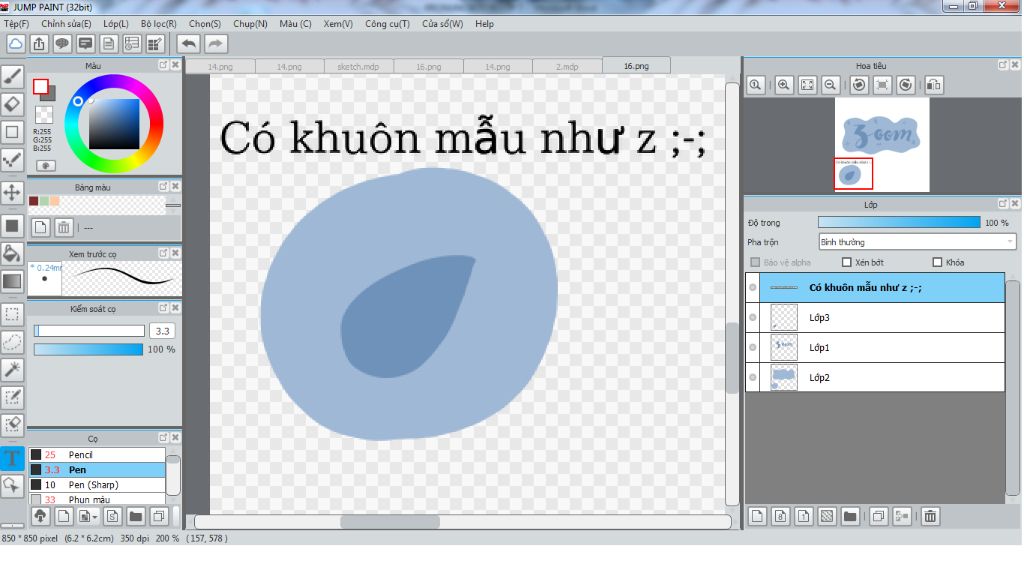This screenshot has height=576, width=1024.
Task: Open the Bộ lọc(R) menu
Action: [159, 24]
